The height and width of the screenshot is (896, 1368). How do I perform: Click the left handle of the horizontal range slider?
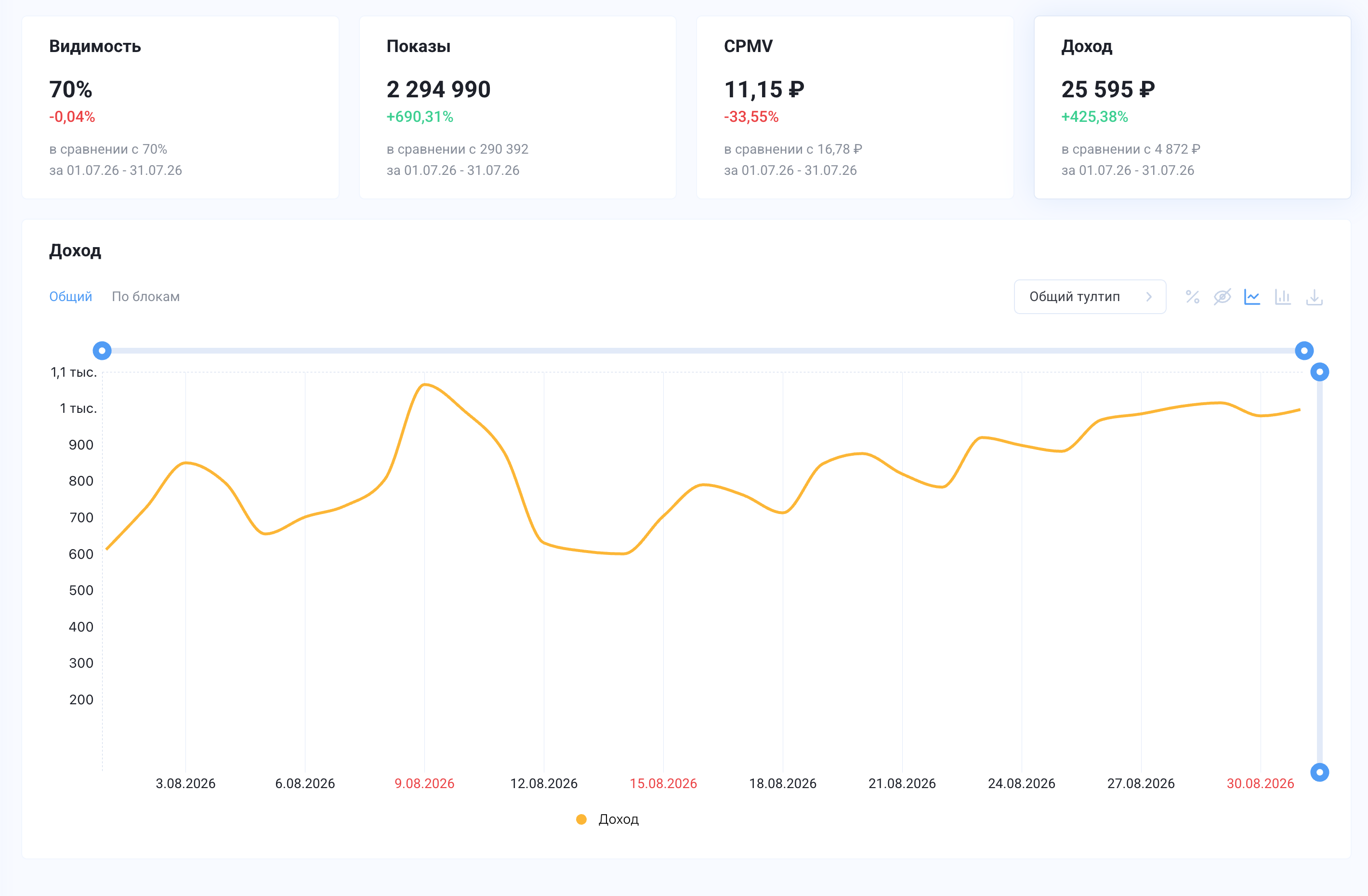pos(102,351)
